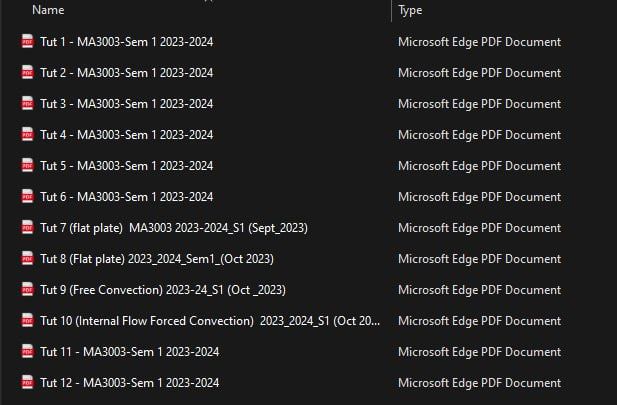Viewport: 617px width, 405px height.
Task: Select Tut 8 (Flat plate) file name
Action: [157, 259]
